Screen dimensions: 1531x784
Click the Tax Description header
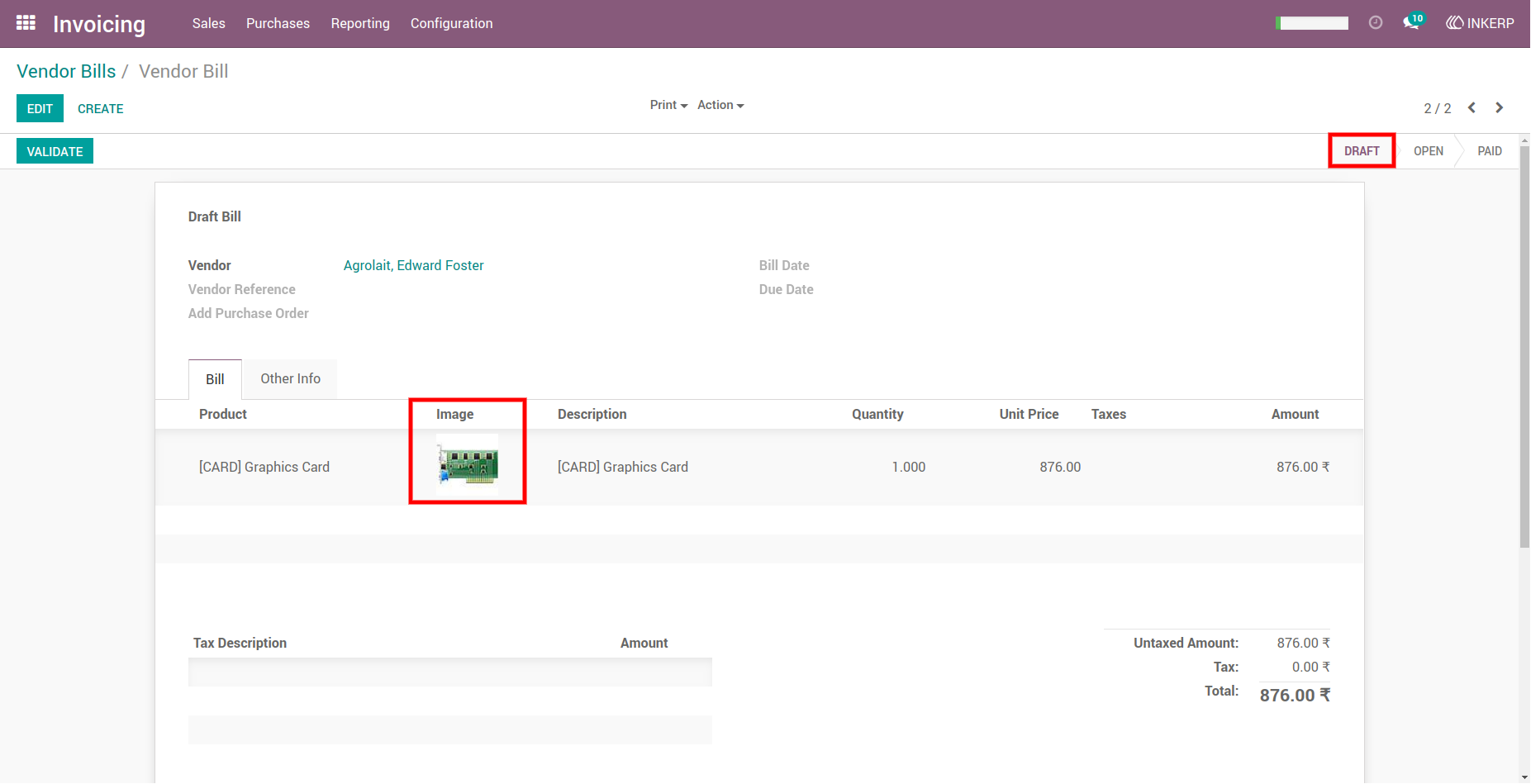tap(240, 643)
